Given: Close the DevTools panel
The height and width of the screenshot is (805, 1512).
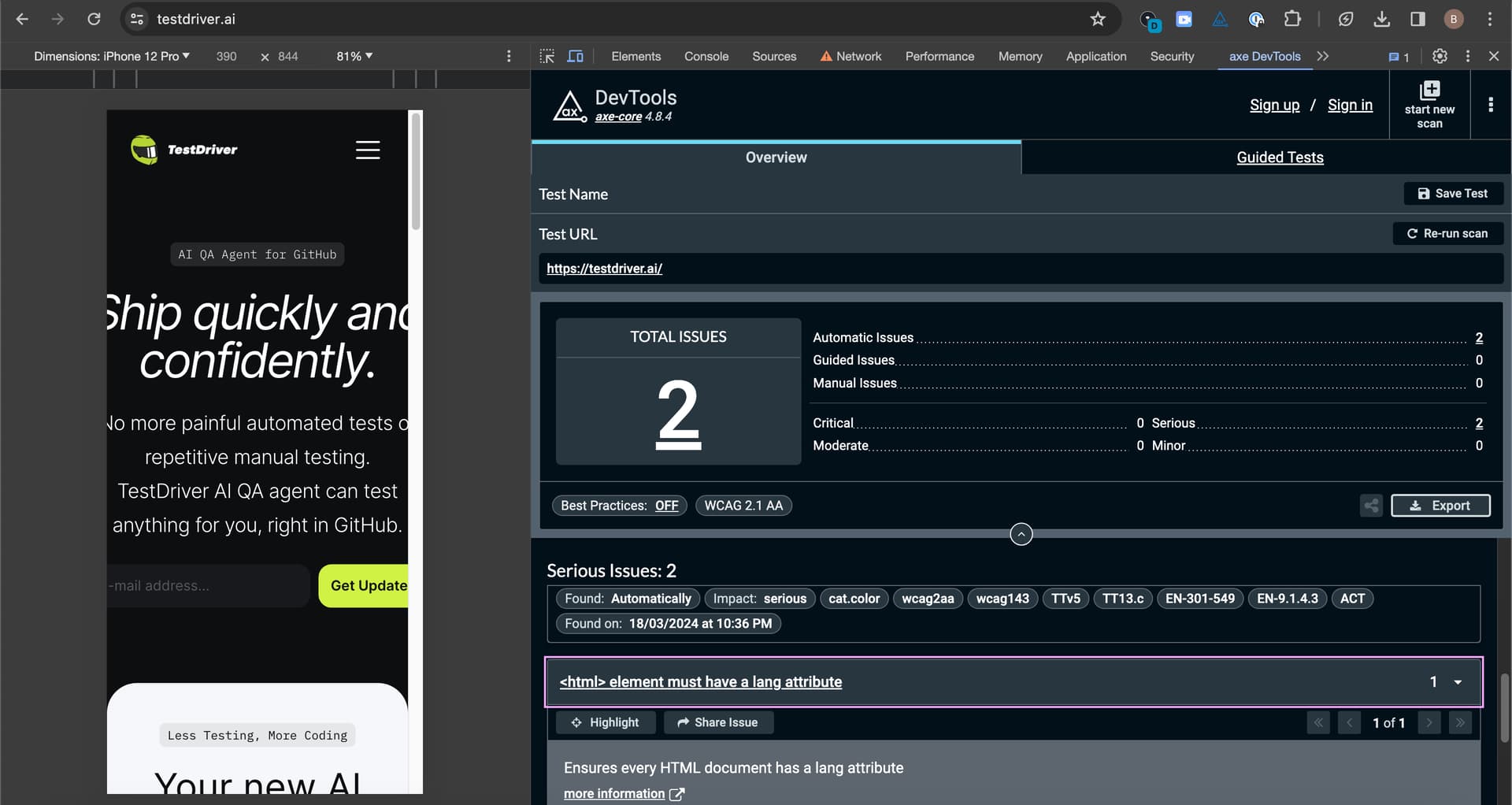Looking at the screenshot, I should [x=1494, y=56].
